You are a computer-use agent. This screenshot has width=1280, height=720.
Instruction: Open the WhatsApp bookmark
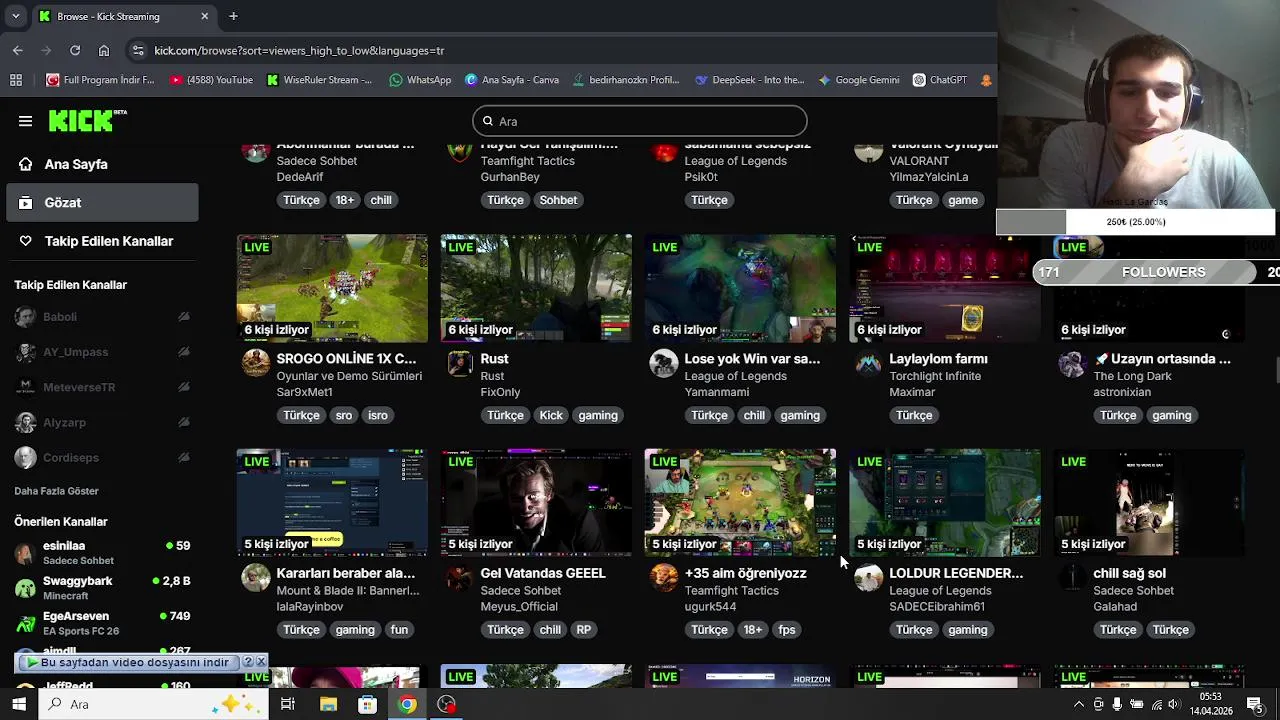pyautogui.click(x=420, y=80)
